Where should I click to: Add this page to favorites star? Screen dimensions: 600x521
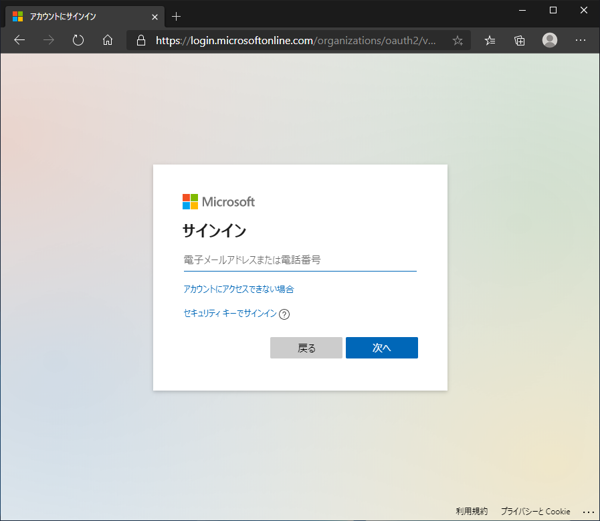457,40
